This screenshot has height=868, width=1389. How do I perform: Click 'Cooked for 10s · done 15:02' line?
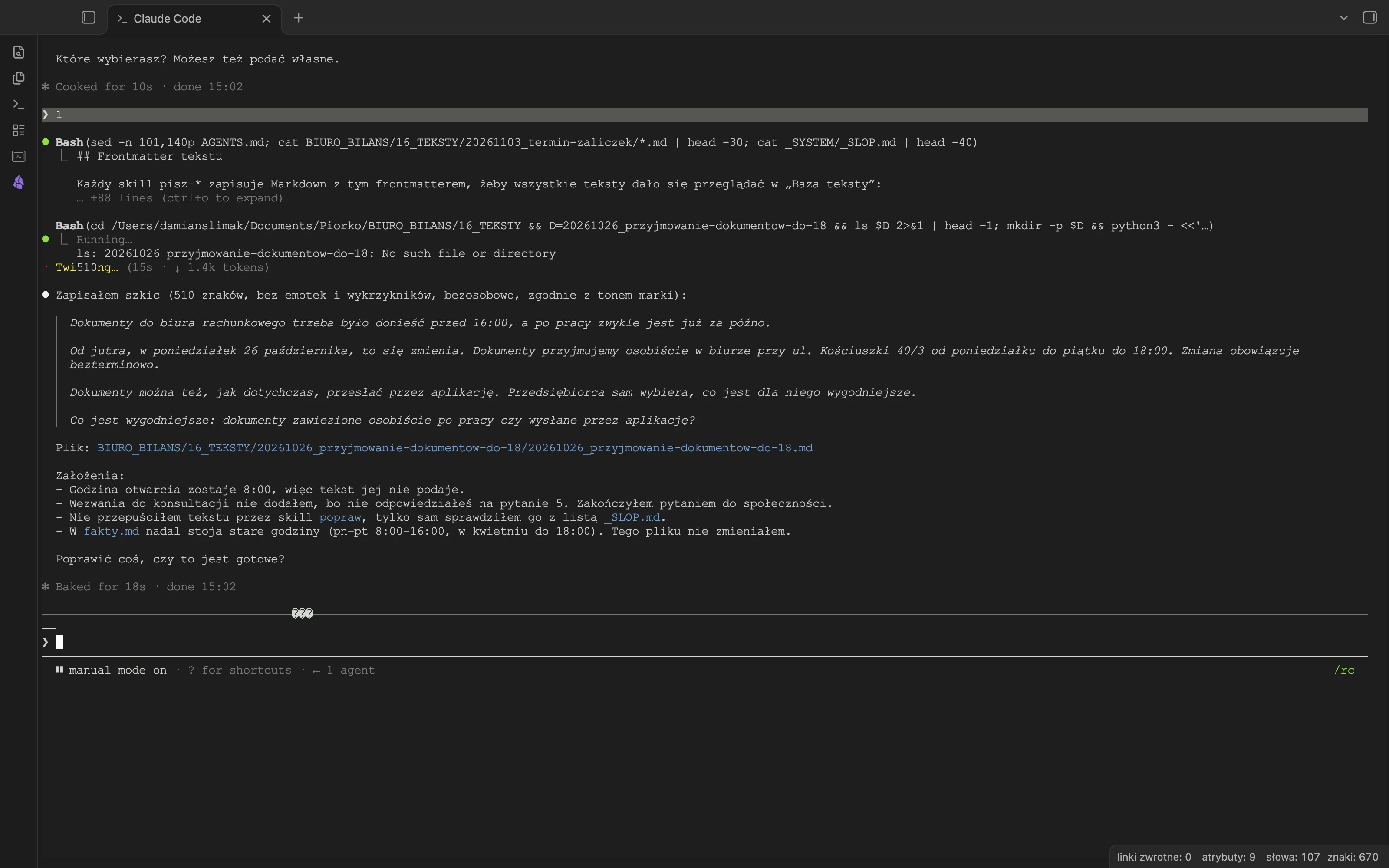(x=149, y=87)
